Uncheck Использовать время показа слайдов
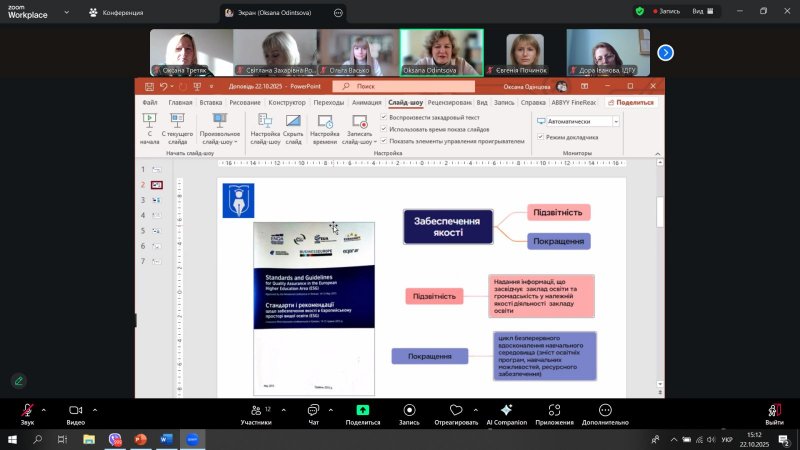This screenshot has width=800, height=450. (x=384, y=129)
